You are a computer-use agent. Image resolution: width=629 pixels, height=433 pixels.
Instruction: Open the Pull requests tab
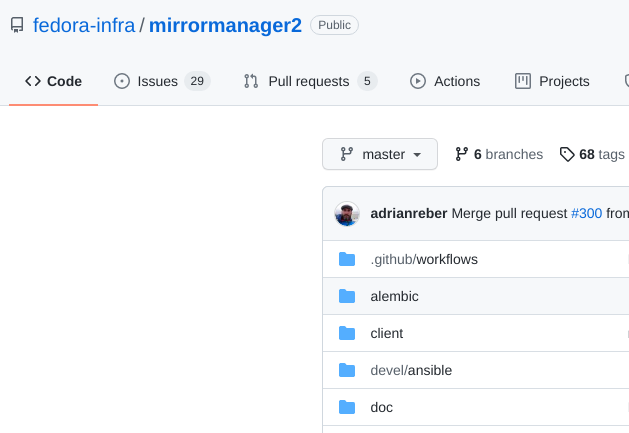(310, 81)
